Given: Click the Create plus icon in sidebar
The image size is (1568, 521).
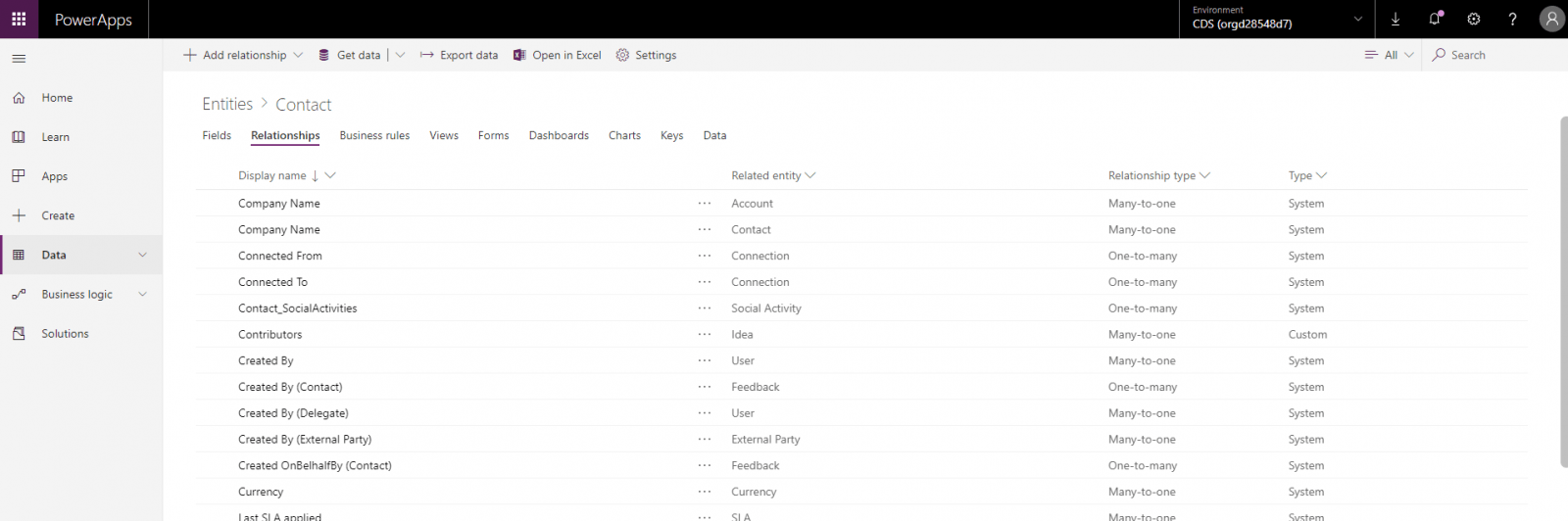Looking at the screenshot, I should point(19,215).
